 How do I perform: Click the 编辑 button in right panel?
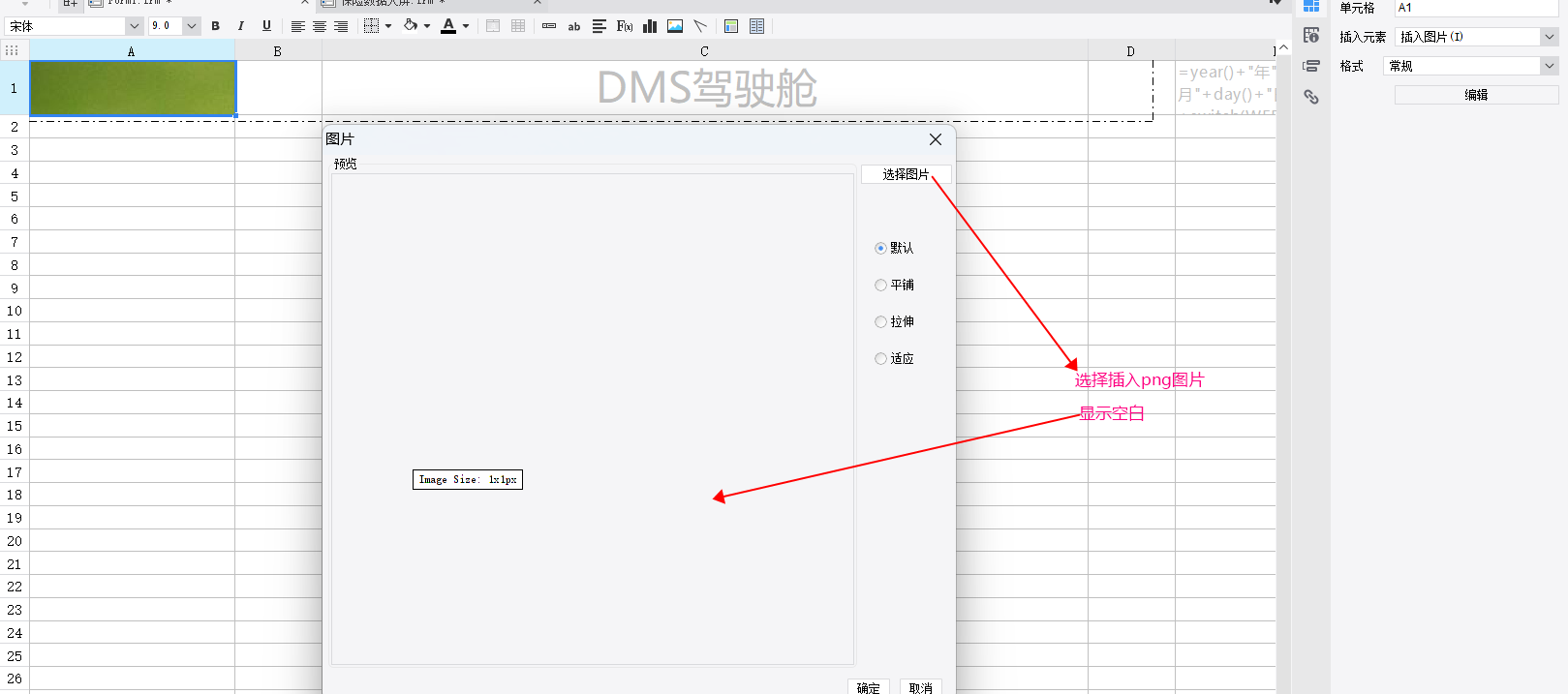point(1476,95)
